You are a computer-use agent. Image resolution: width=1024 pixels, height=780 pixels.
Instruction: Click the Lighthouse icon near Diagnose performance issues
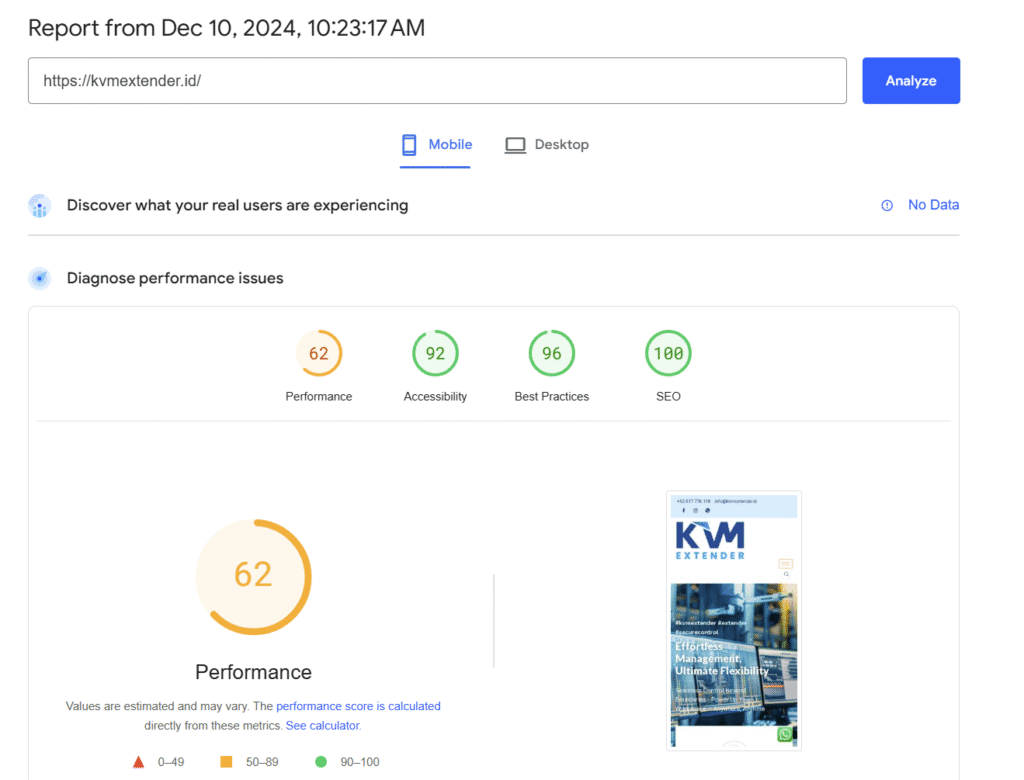pos(39,278)
